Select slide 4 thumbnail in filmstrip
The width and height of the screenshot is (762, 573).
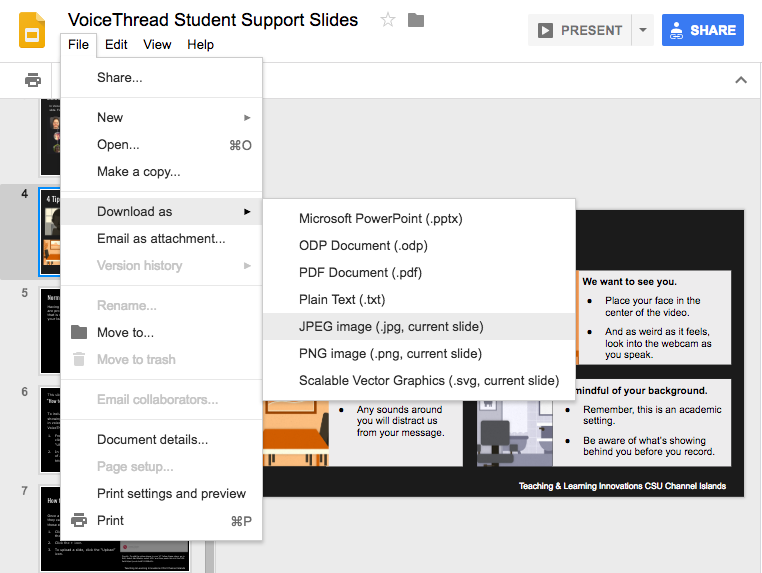point(50,232)
